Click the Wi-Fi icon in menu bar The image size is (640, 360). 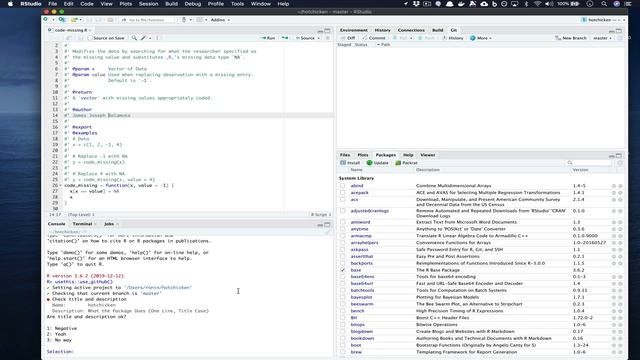pos(538,4)
